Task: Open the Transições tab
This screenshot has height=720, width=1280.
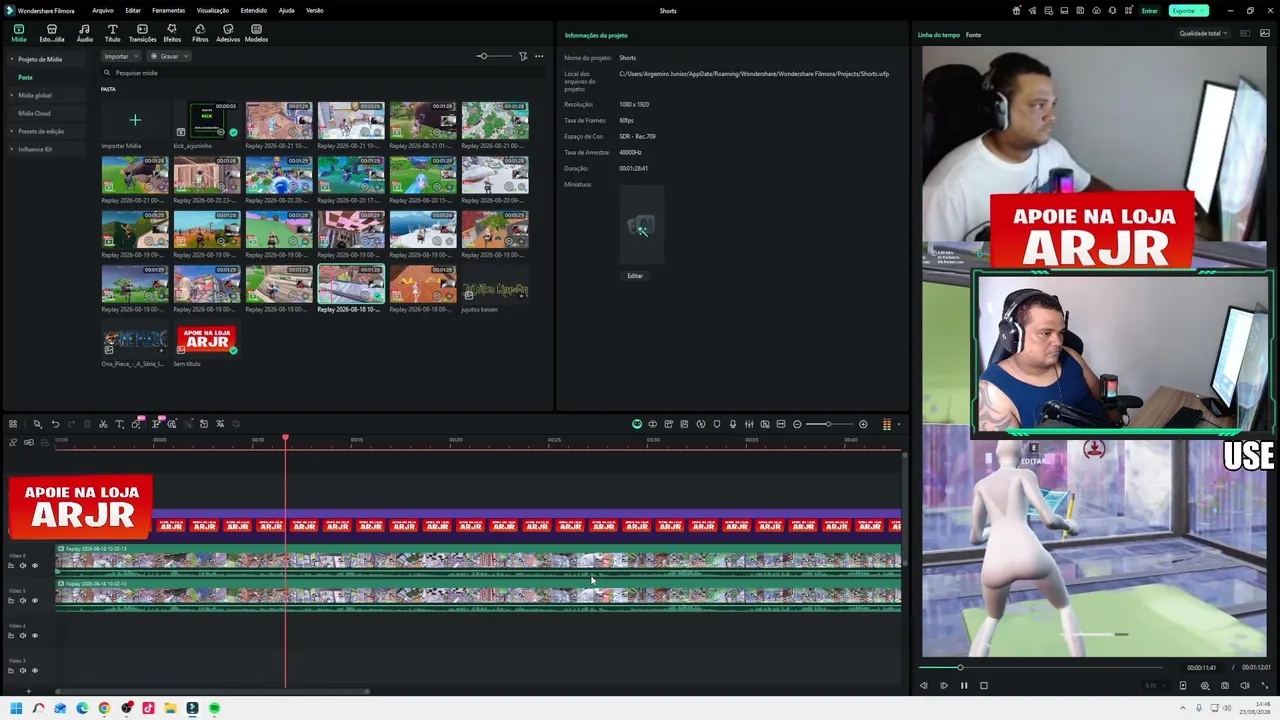Action: 142,33
